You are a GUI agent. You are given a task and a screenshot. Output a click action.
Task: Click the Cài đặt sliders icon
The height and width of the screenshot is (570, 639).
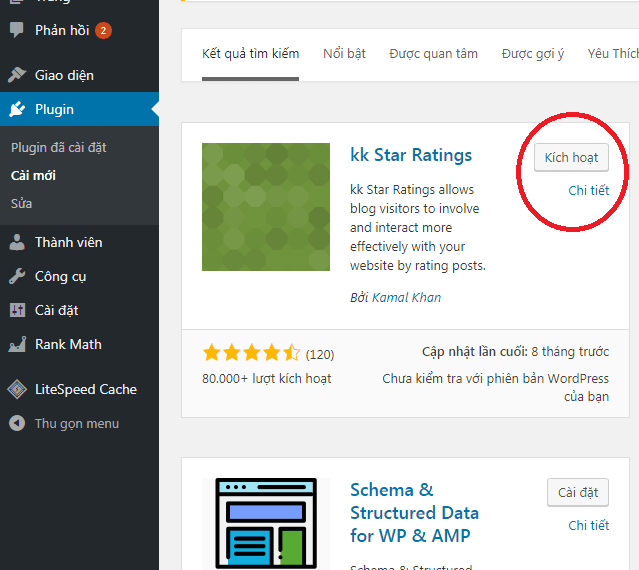pyautogui.click(x=17, y=310)
